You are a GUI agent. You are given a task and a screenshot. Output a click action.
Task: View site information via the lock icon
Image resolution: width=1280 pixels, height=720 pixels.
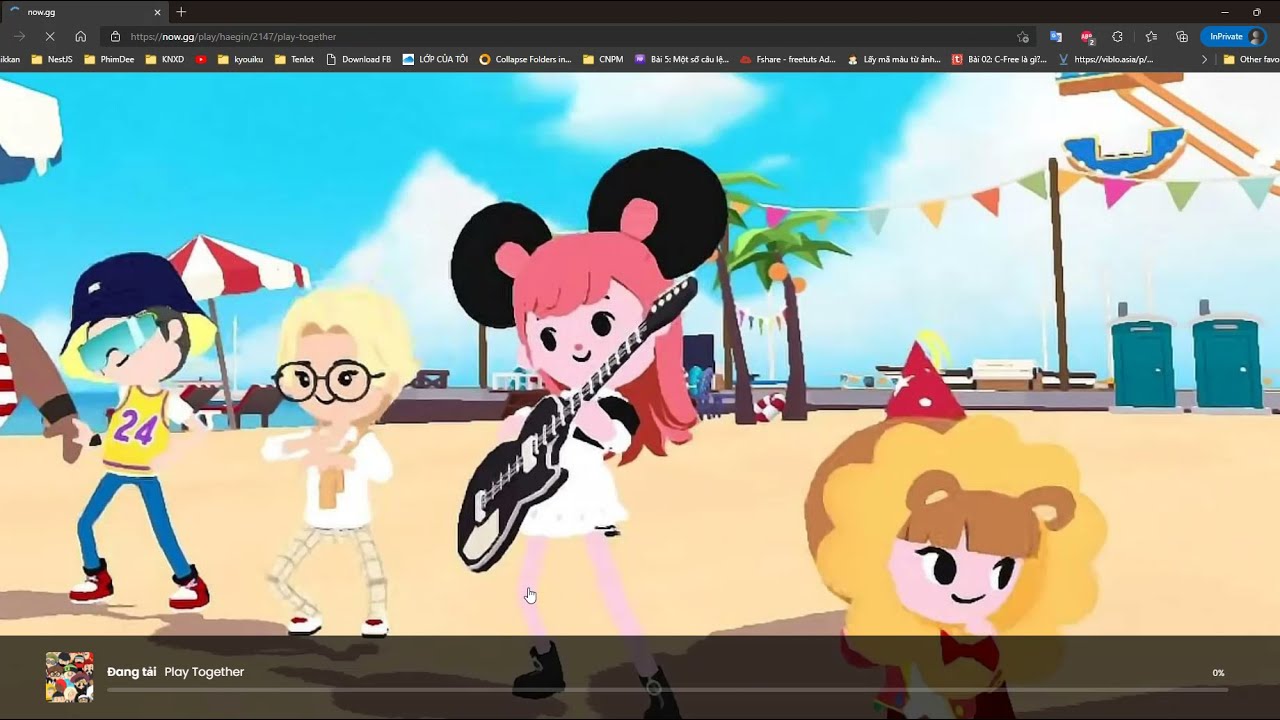coord(115,36)
